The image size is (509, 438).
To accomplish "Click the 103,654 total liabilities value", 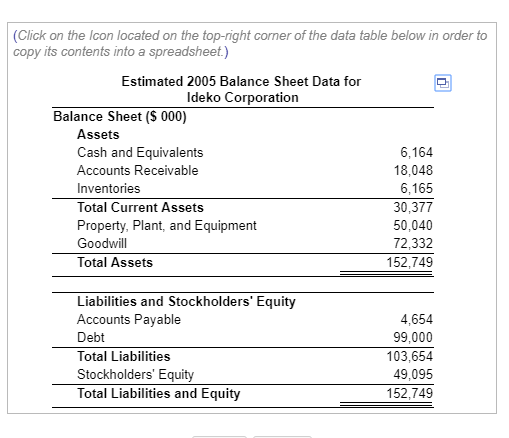I will click(x=410, y=356).
